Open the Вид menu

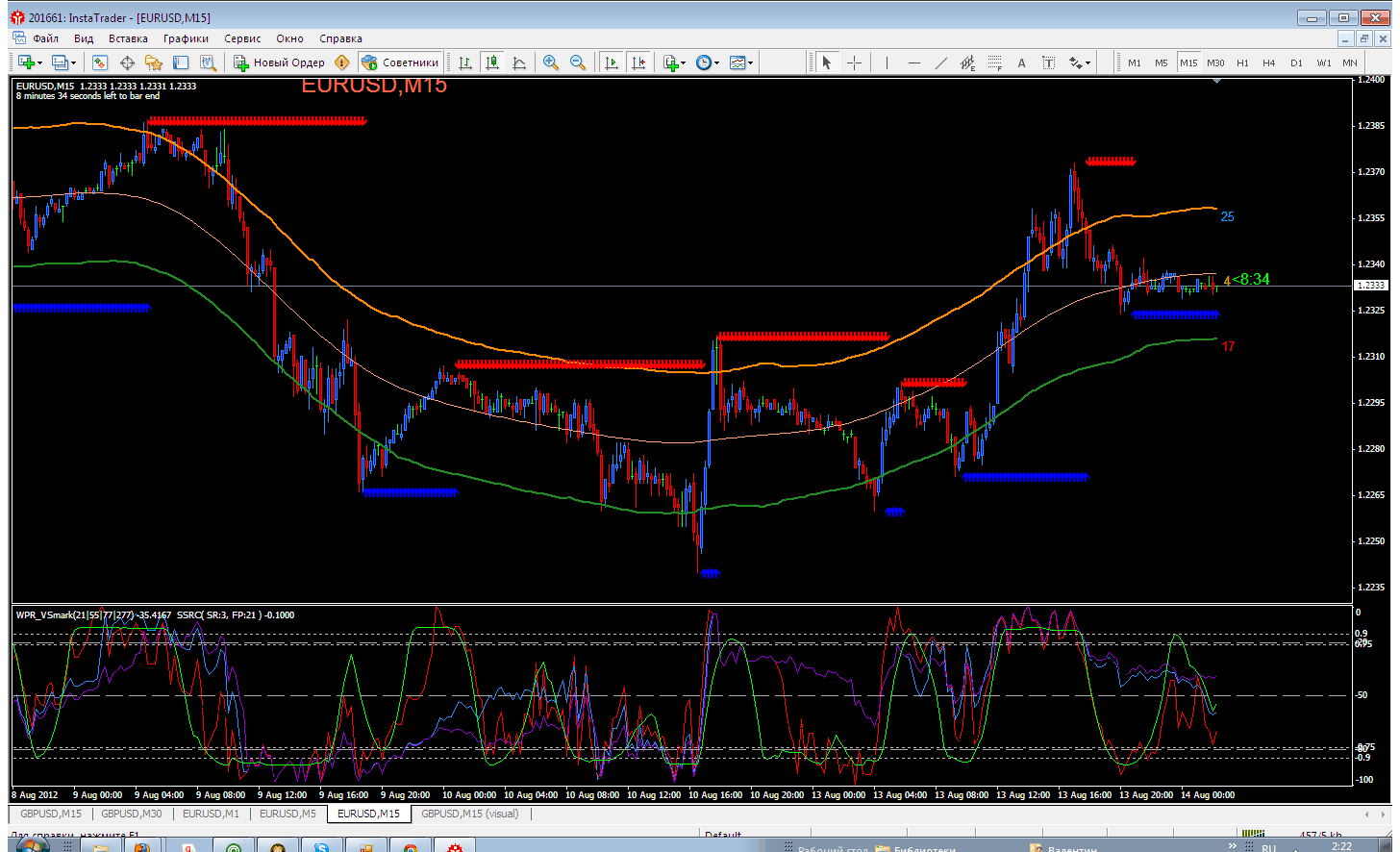coord(84,38)
